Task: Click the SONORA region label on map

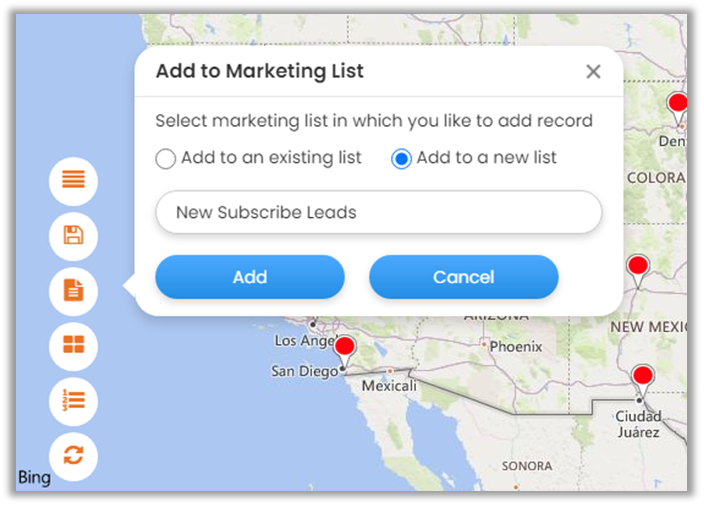Action: (x=527, y=466)
